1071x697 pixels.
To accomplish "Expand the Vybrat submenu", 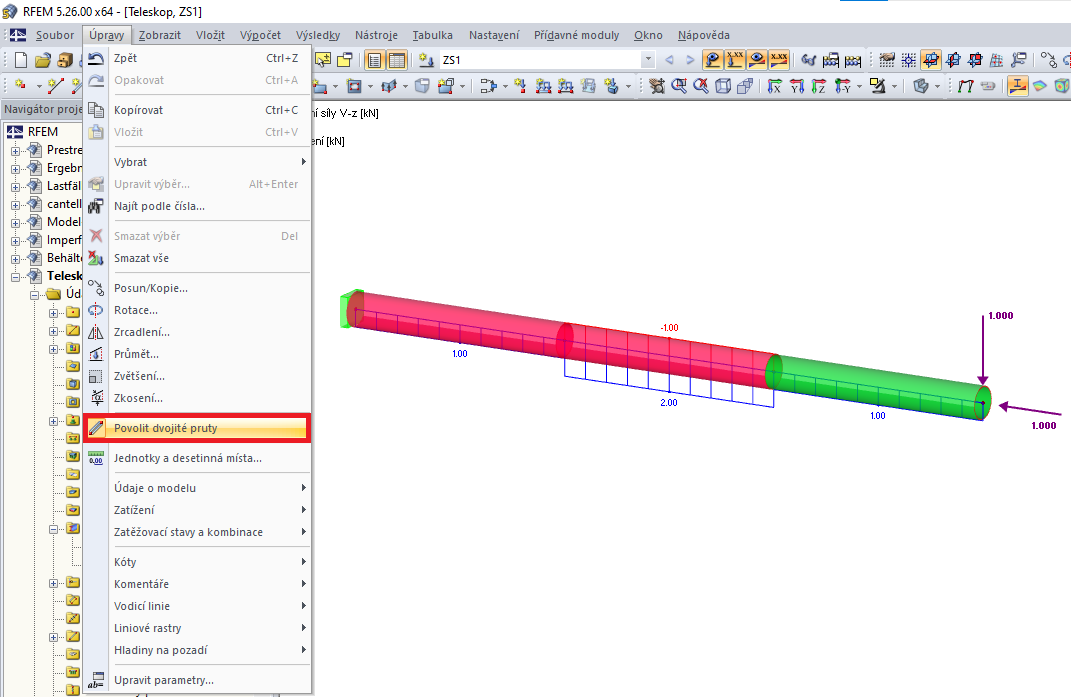I will 197,162.
